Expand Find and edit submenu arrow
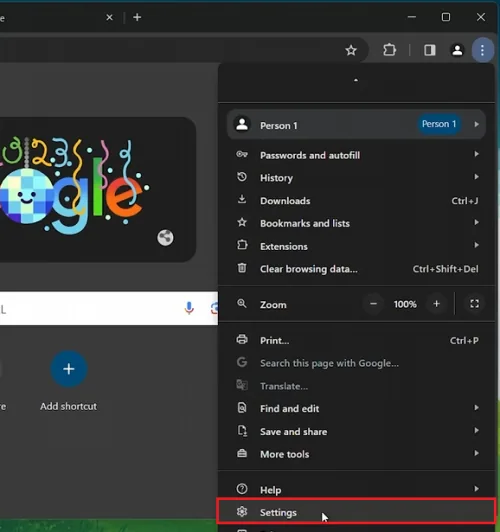This screenshot has width=500, height=532. coord(476,407)
